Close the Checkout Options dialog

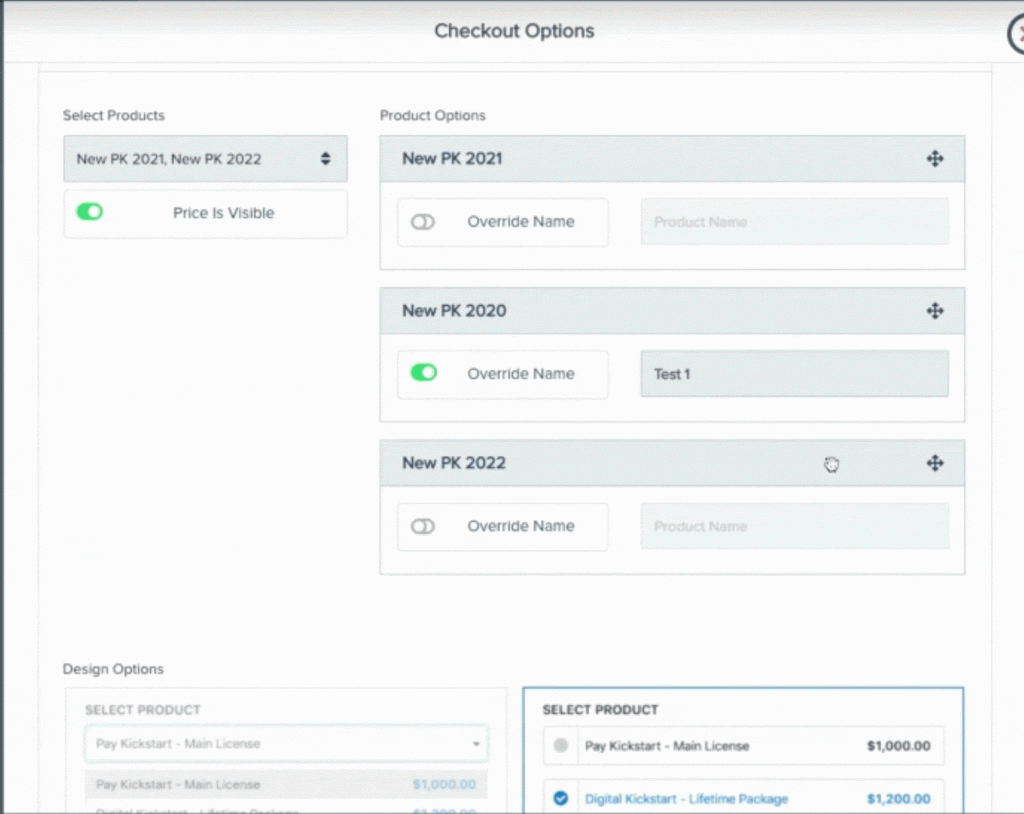pyautogui.click(x=1015, y=32)
